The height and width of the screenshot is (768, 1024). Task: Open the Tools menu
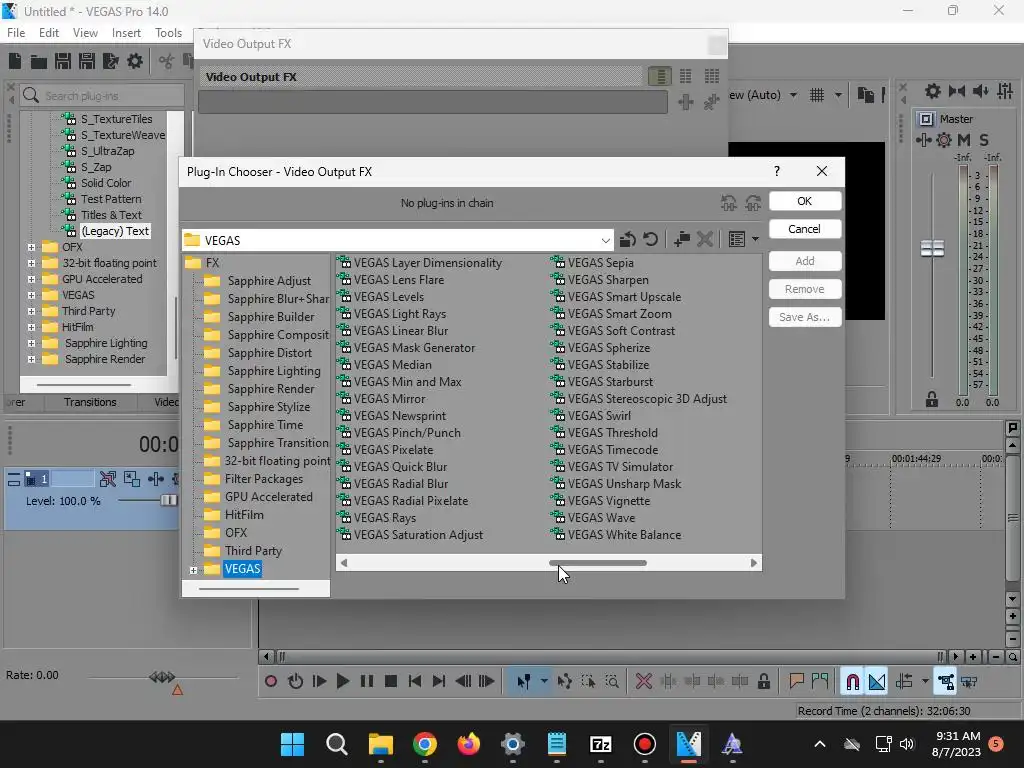click(x=168, y=33)
